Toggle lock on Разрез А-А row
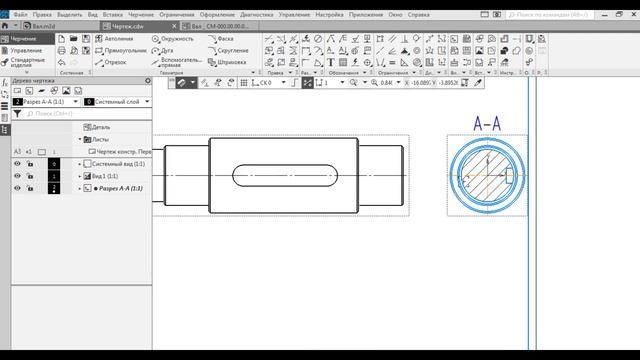The width and height of the screenshot is (640, 360). pyautogui.click(x=30, y=188)
